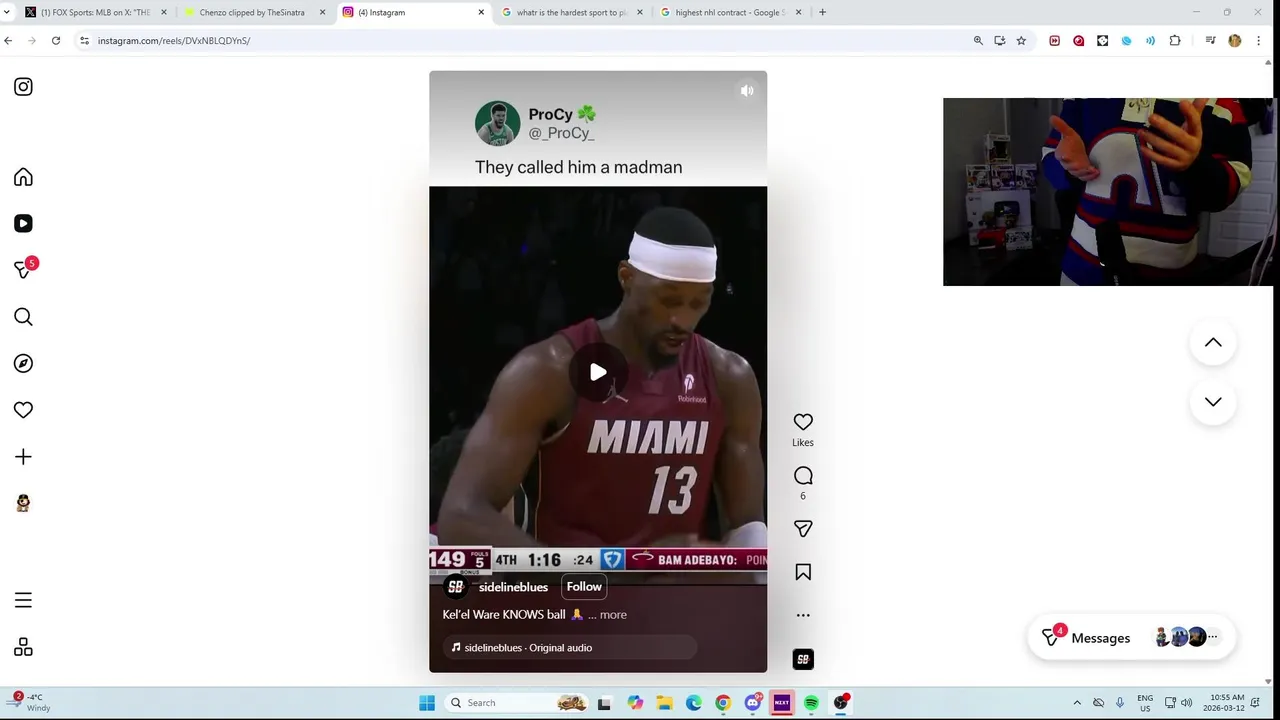1280x720 pixels.
Task: Click the Create plus icon
Action: 23,457
